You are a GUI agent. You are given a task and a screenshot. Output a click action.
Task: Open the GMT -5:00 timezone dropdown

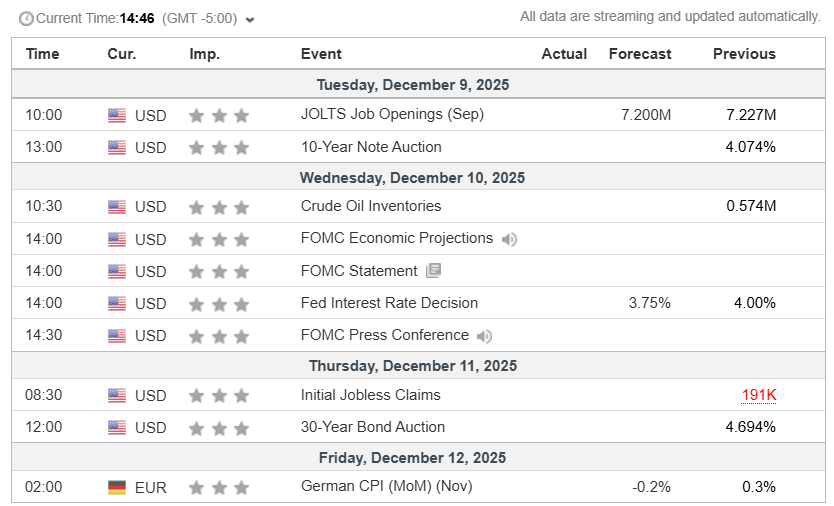249,19
